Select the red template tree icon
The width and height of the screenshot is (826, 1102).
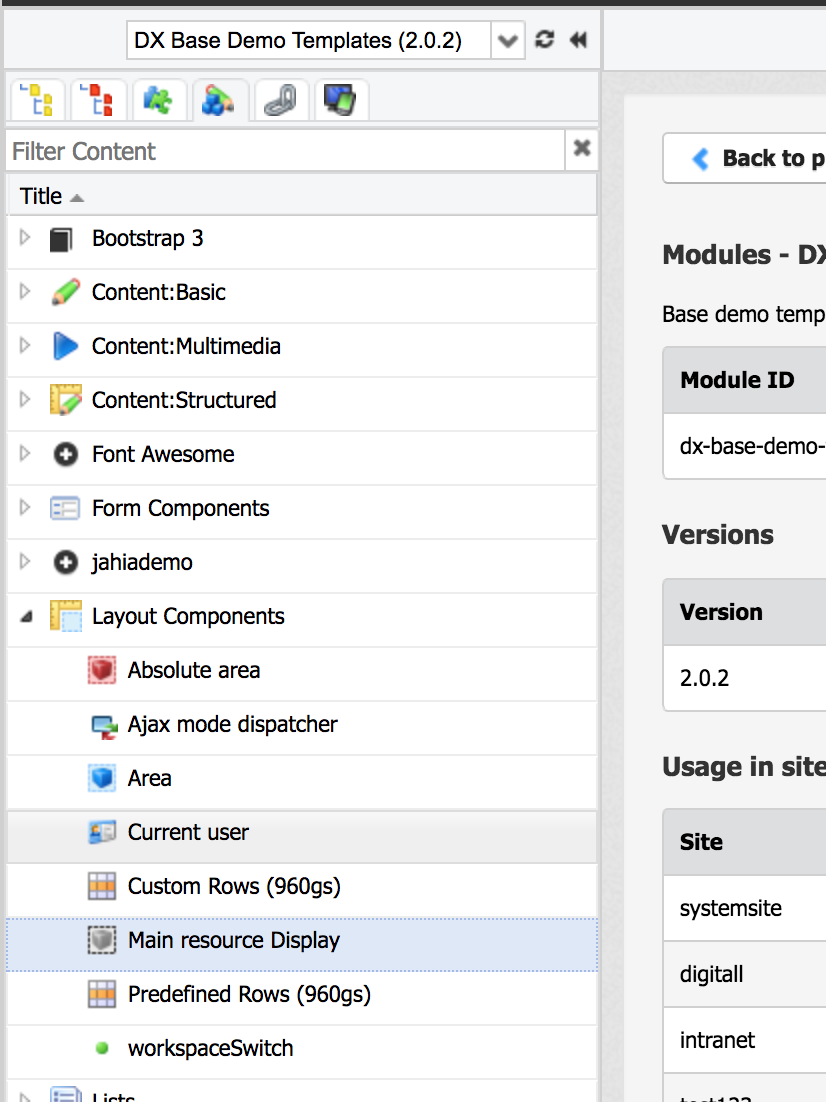pos(97,100)
